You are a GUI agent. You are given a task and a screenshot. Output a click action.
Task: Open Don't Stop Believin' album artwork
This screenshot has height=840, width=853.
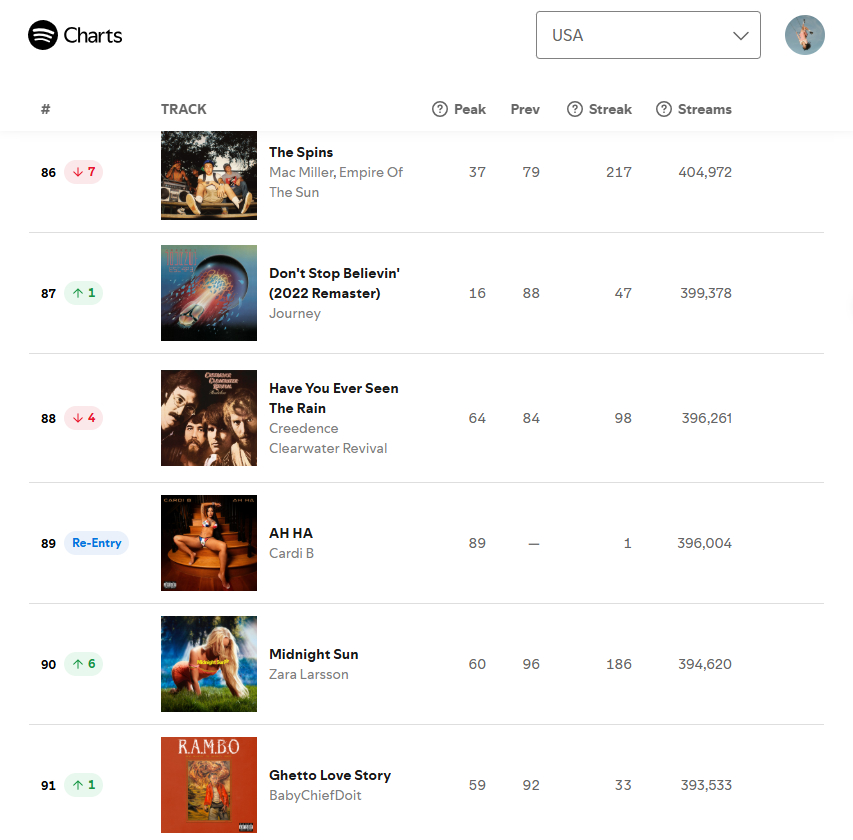(x=209, y=293)
